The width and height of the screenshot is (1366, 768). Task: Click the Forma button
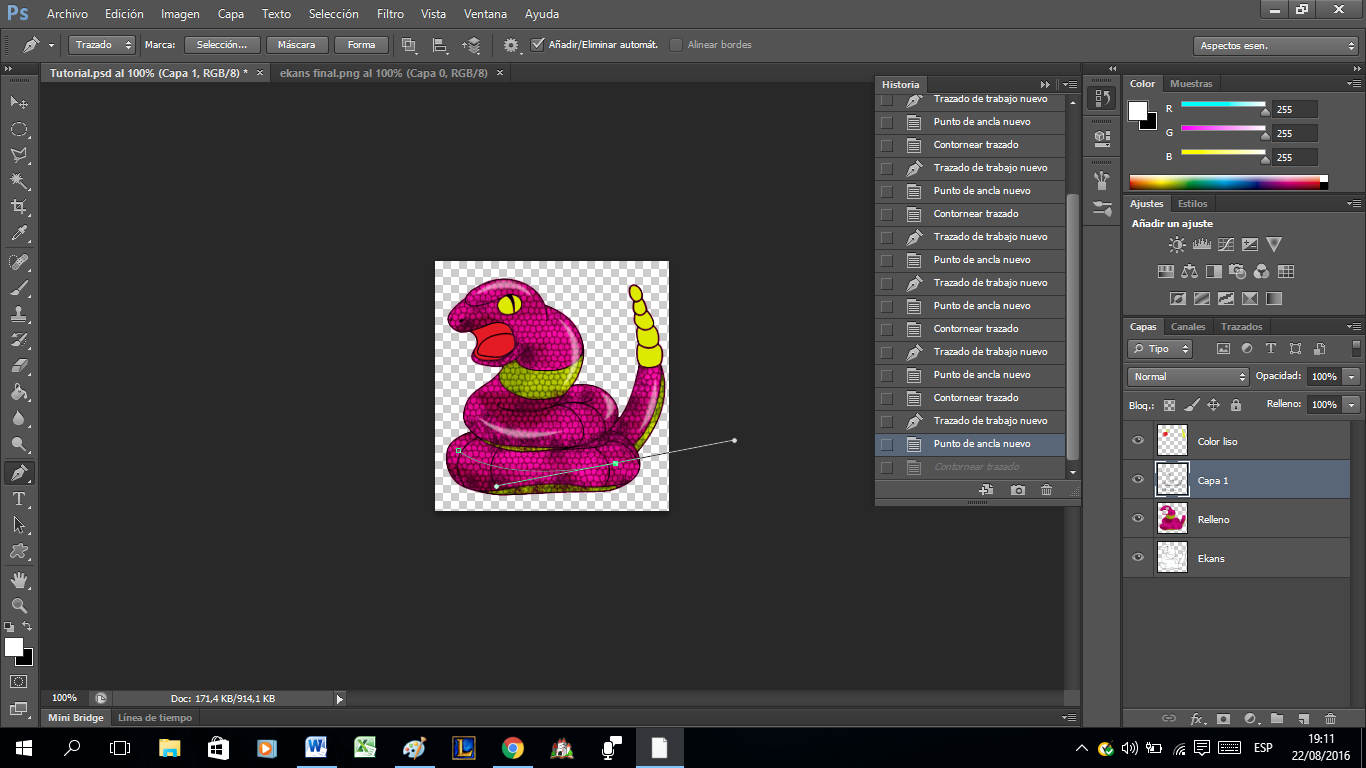pos(361,45)
